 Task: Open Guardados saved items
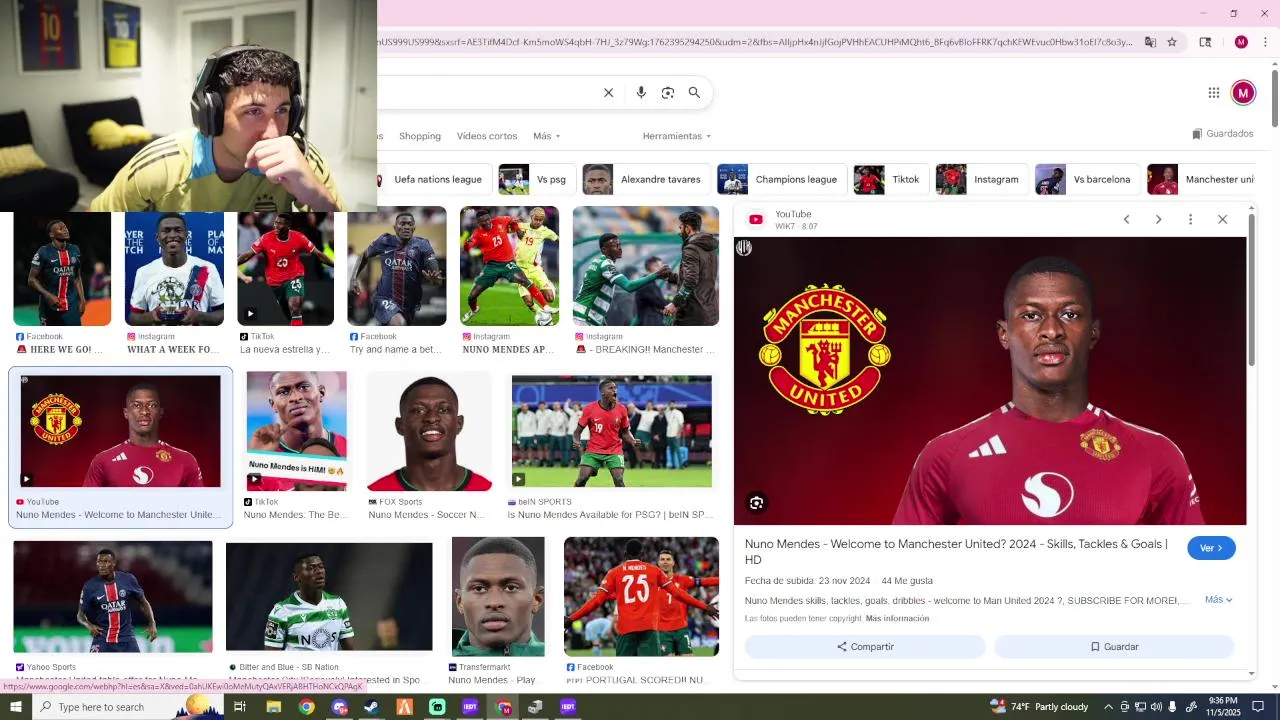tap(1223, 134)
